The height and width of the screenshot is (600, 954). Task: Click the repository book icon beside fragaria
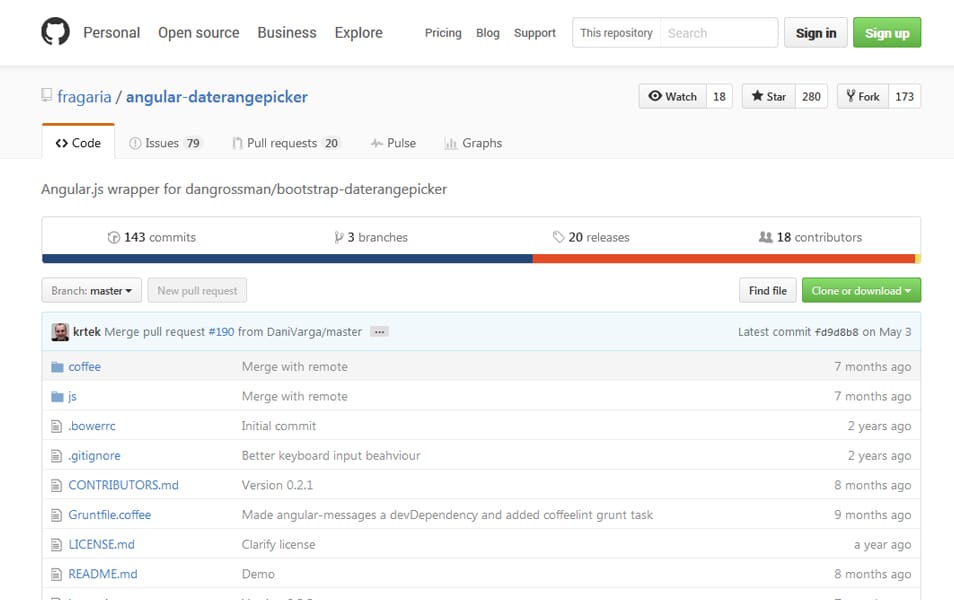[46, 95]
